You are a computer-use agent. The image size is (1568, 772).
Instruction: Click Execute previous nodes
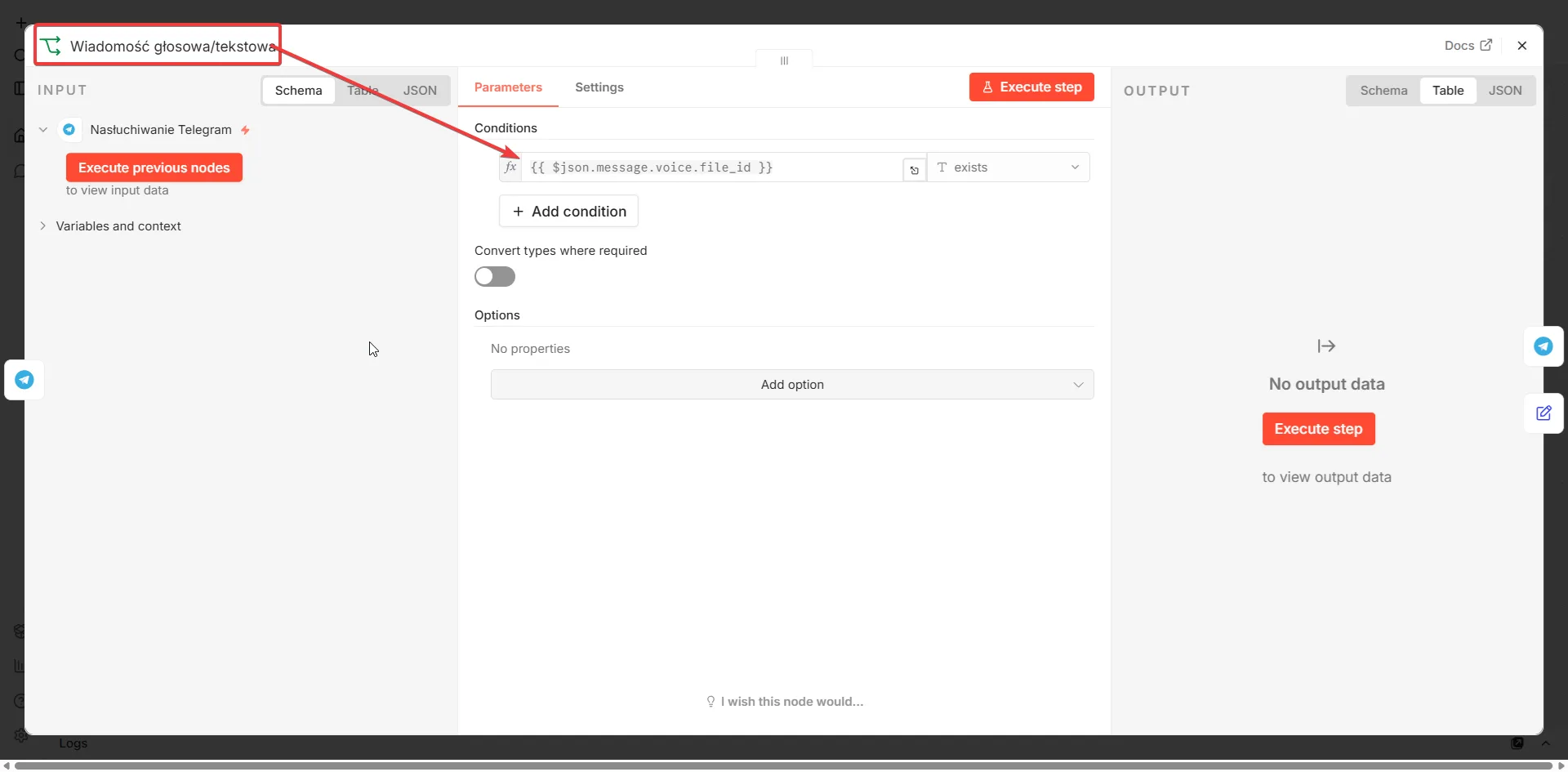point(154,167)
